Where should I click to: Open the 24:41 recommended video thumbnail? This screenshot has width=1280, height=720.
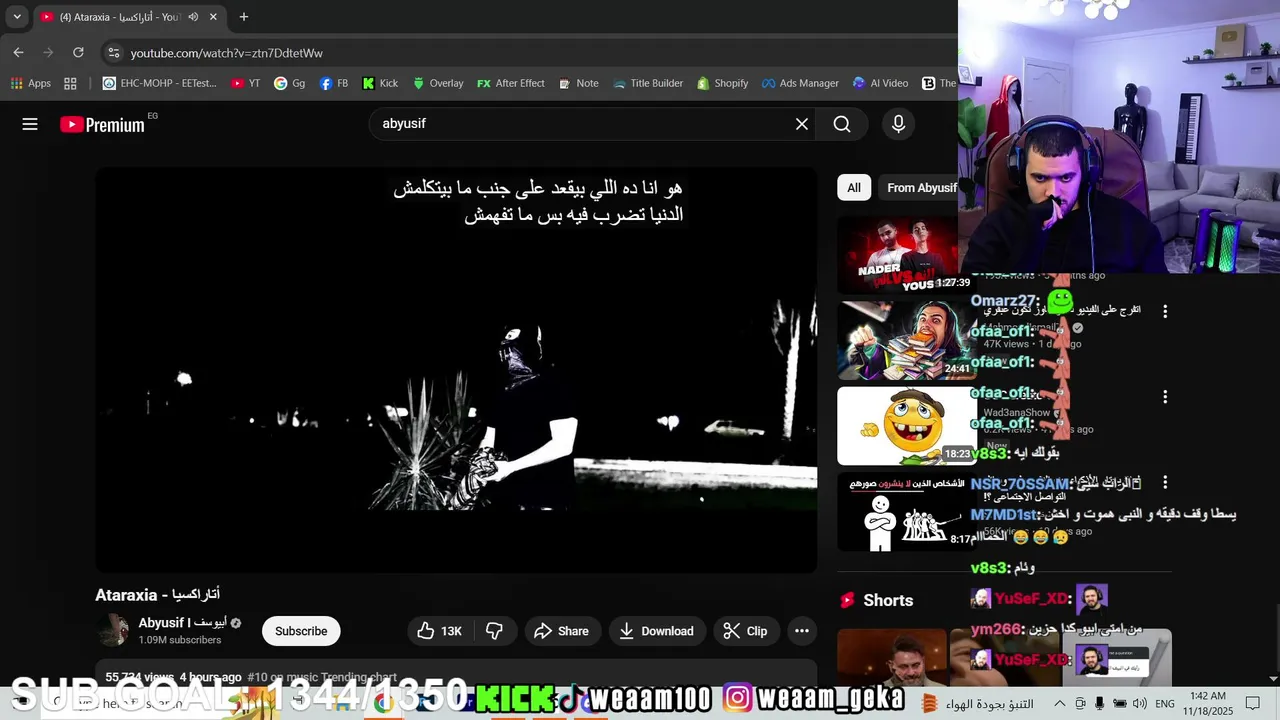[x=906, y=341]
